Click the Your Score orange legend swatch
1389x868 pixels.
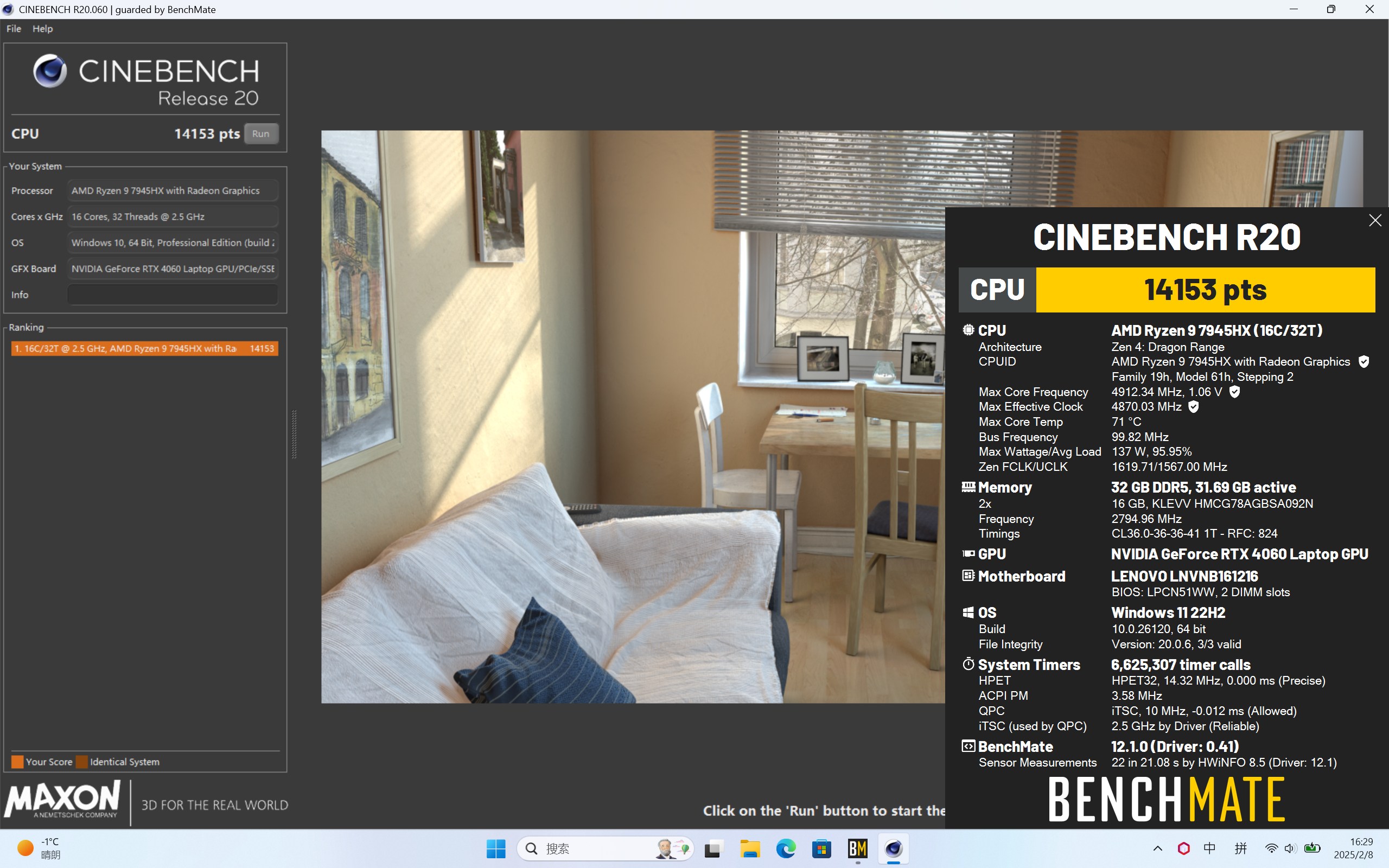17,762
